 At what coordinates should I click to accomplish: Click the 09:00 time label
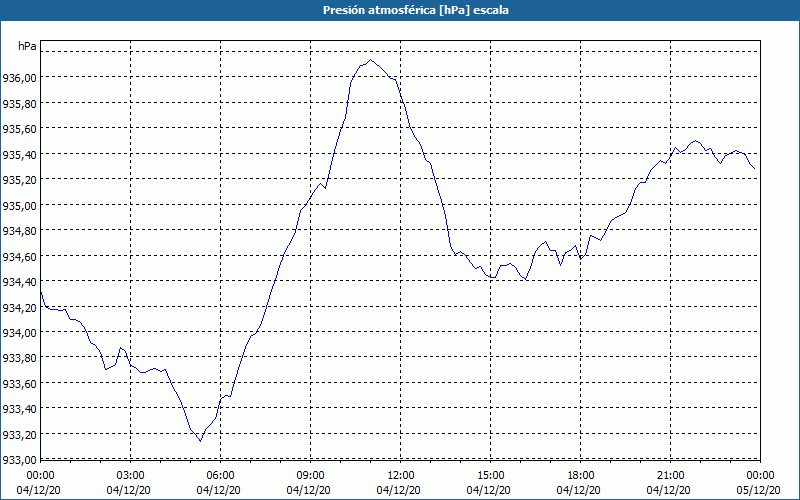pyautogui.click(x=310, y=476)
